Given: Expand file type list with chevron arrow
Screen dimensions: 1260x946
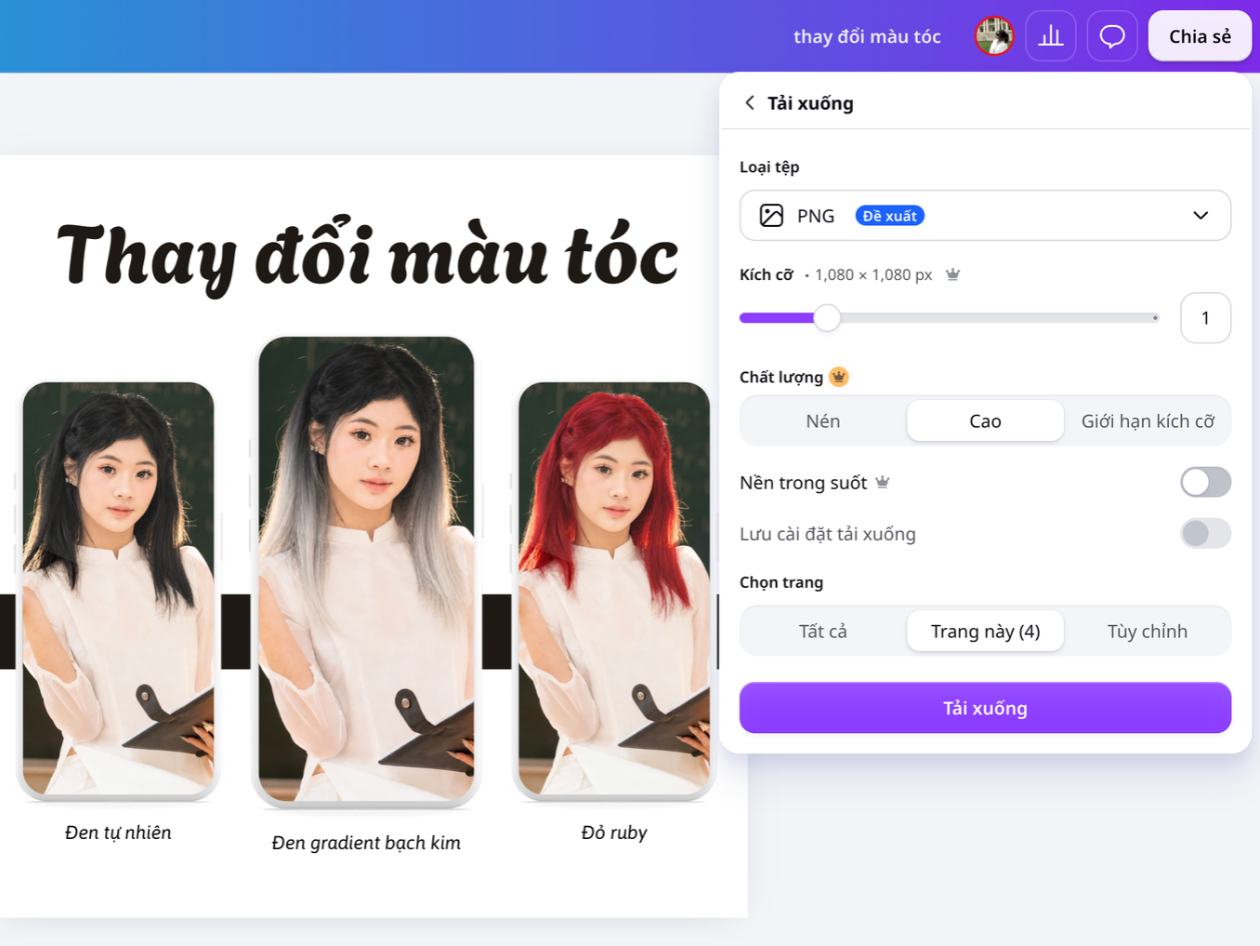Looking at the screenshot, I should pos(1201,215).
